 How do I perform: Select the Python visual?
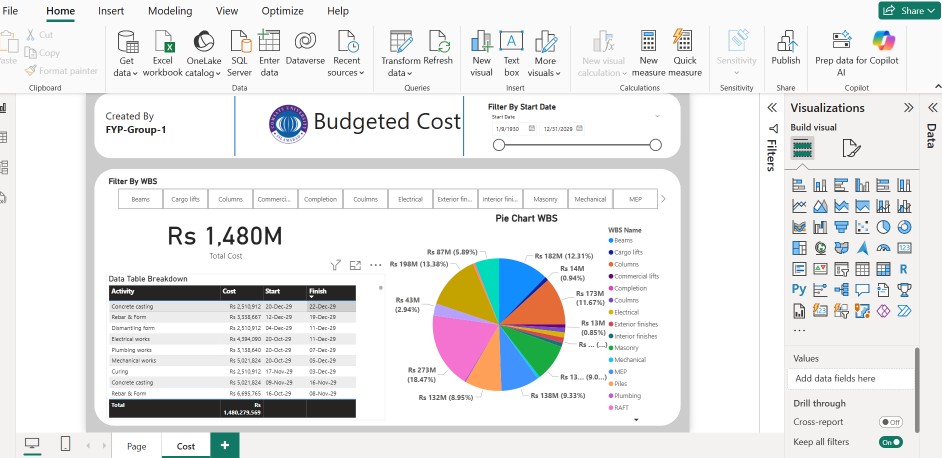coord(799,290)
